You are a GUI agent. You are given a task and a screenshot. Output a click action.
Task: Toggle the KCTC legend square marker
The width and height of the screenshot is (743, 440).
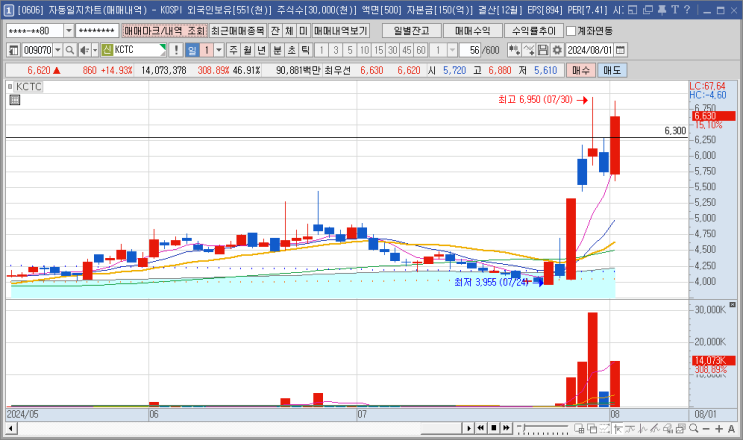pyautogui.click(x=10, y=87)
